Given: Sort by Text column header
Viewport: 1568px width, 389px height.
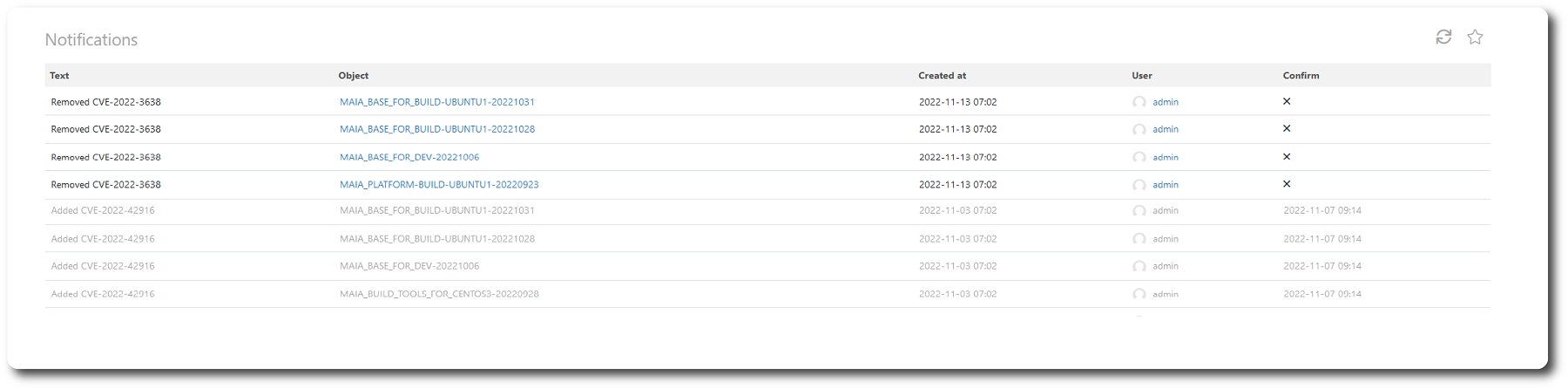Looking at the screenshot, I should pos(59,76).
